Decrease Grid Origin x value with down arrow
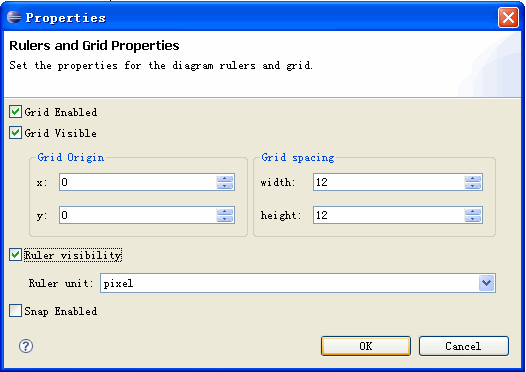The height and width of the screenshot is (372, 526). [x=224, y=185]
